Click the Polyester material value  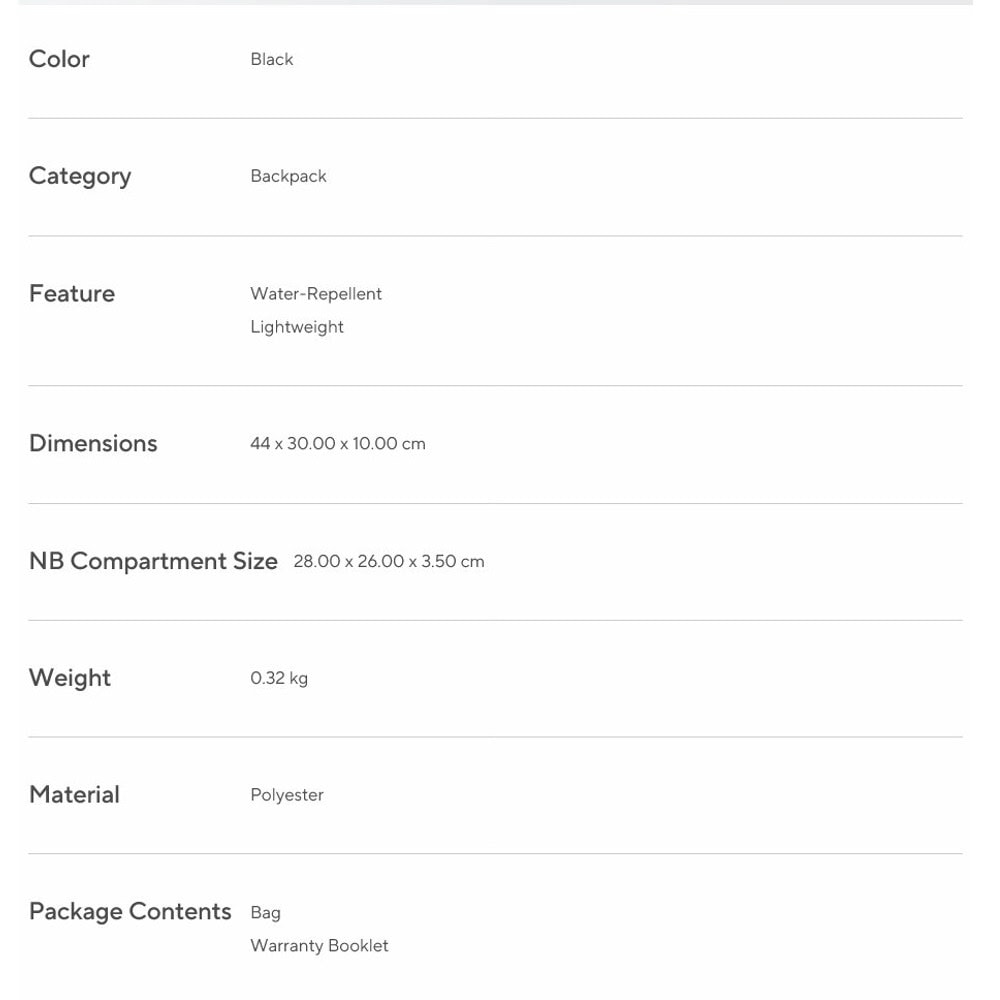pos(287,795)
